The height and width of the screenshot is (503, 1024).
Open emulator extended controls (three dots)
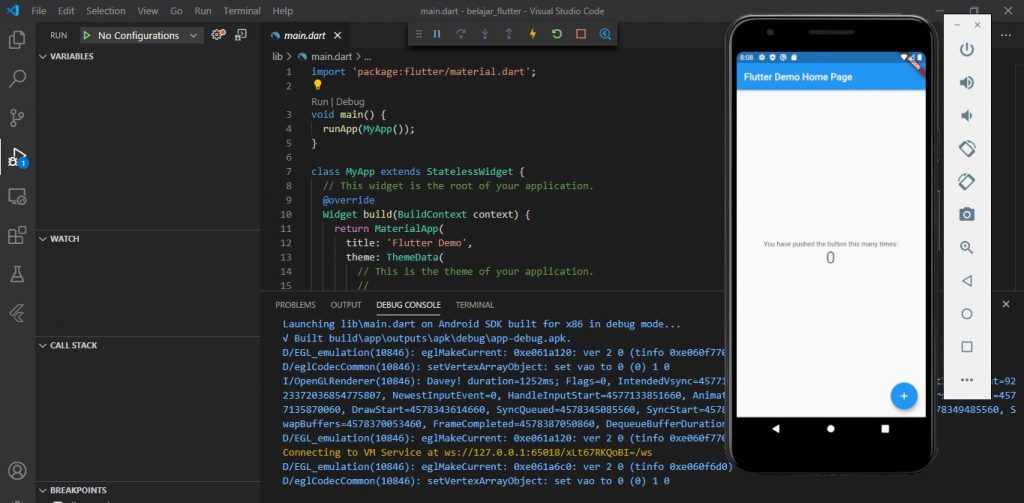pyautogui.click(x=967, y=380)
